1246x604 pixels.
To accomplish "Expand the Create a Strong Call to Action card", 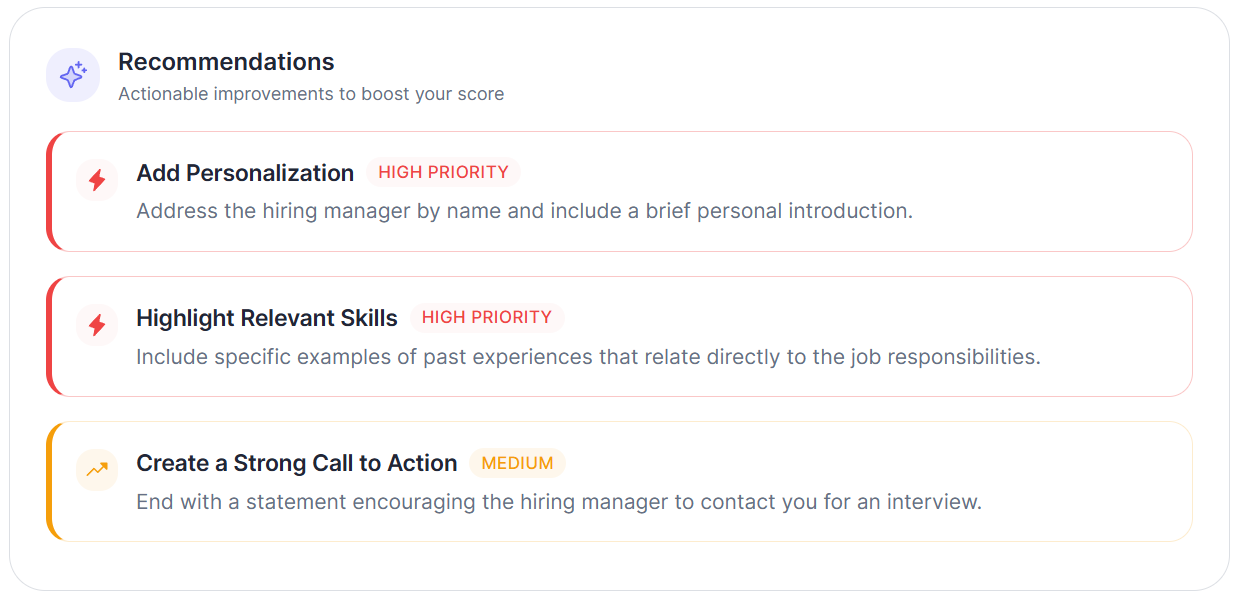I will (620, 481).
